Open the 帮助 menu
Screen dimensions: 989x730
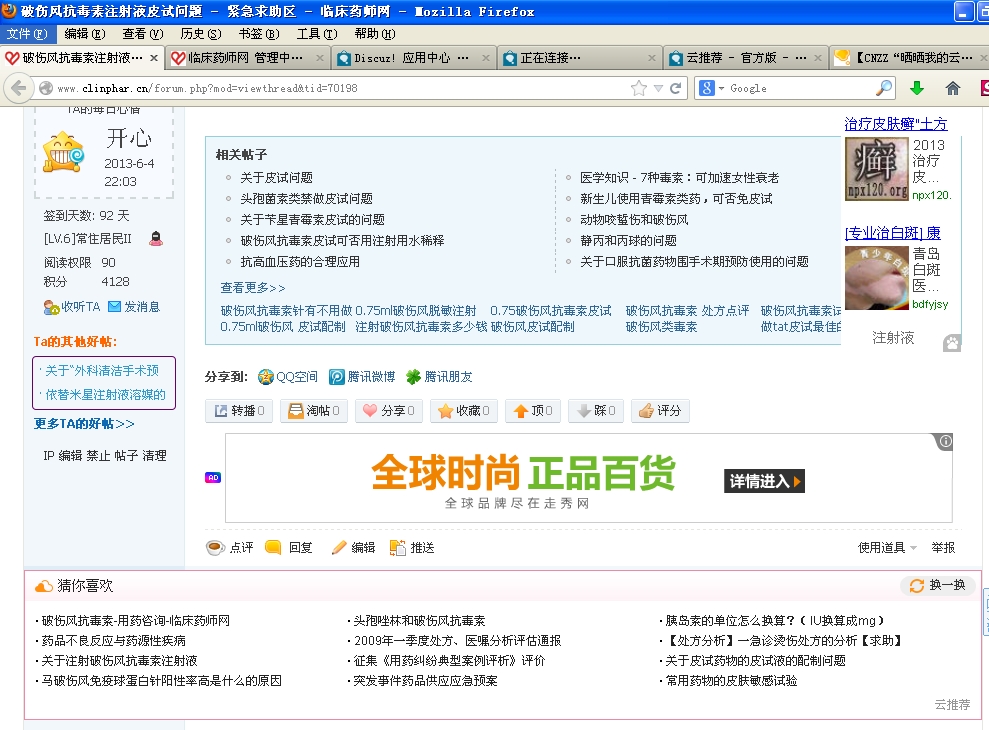(x=375, y=33)
